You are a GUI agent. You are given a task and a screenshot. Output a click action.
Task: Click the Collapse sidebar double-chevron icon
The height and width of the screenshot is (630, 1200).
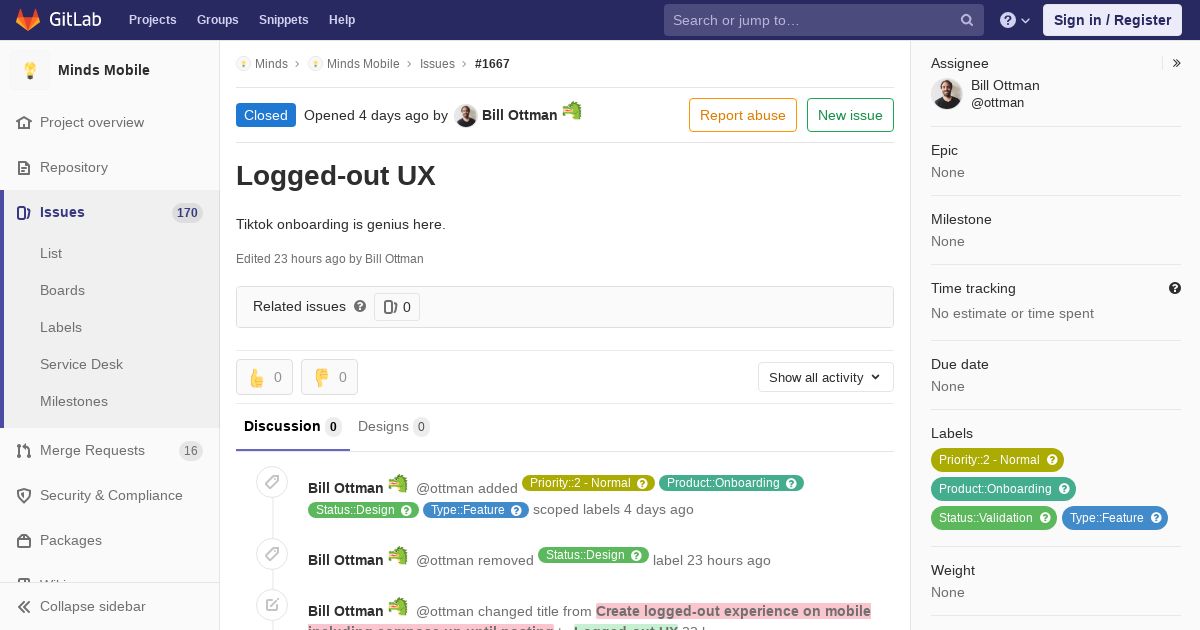click(x=24, y=606)
